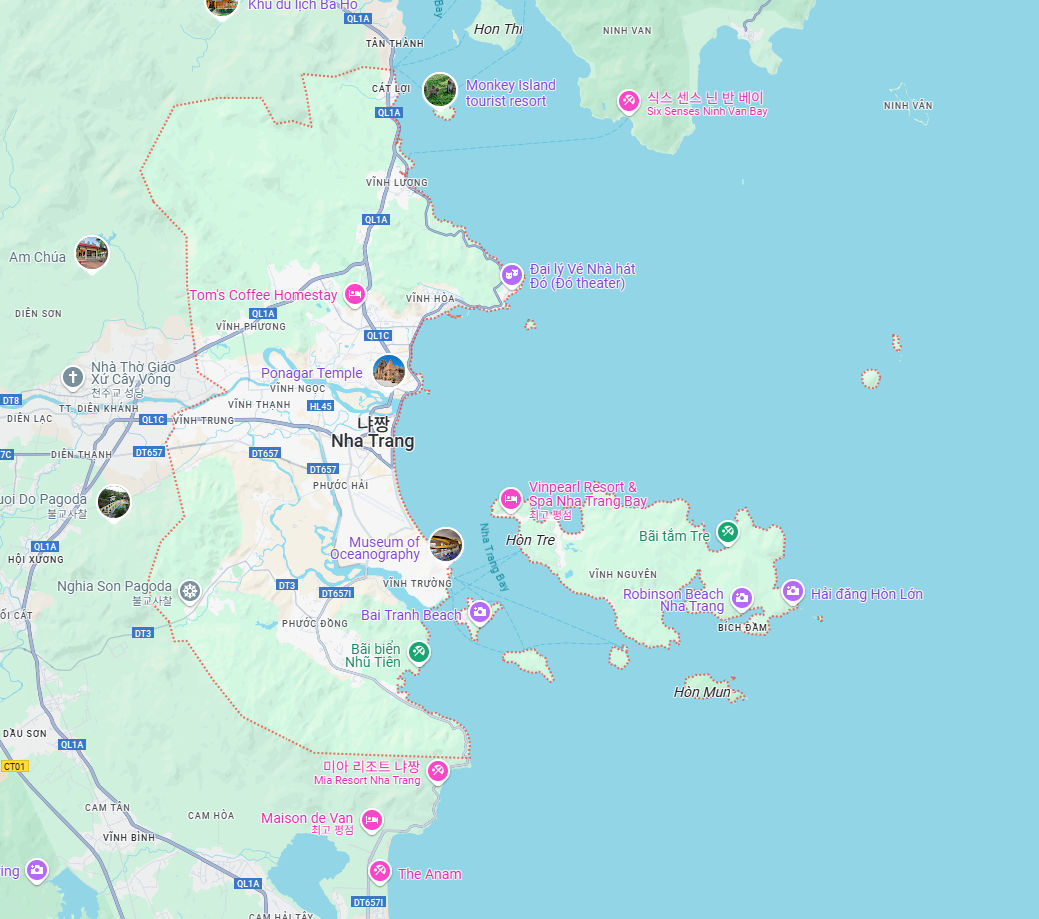Screen dimensions: 1039x919
Task: Click the QL1C shield near Vĩnh Hòa
Action: point(378,336)
